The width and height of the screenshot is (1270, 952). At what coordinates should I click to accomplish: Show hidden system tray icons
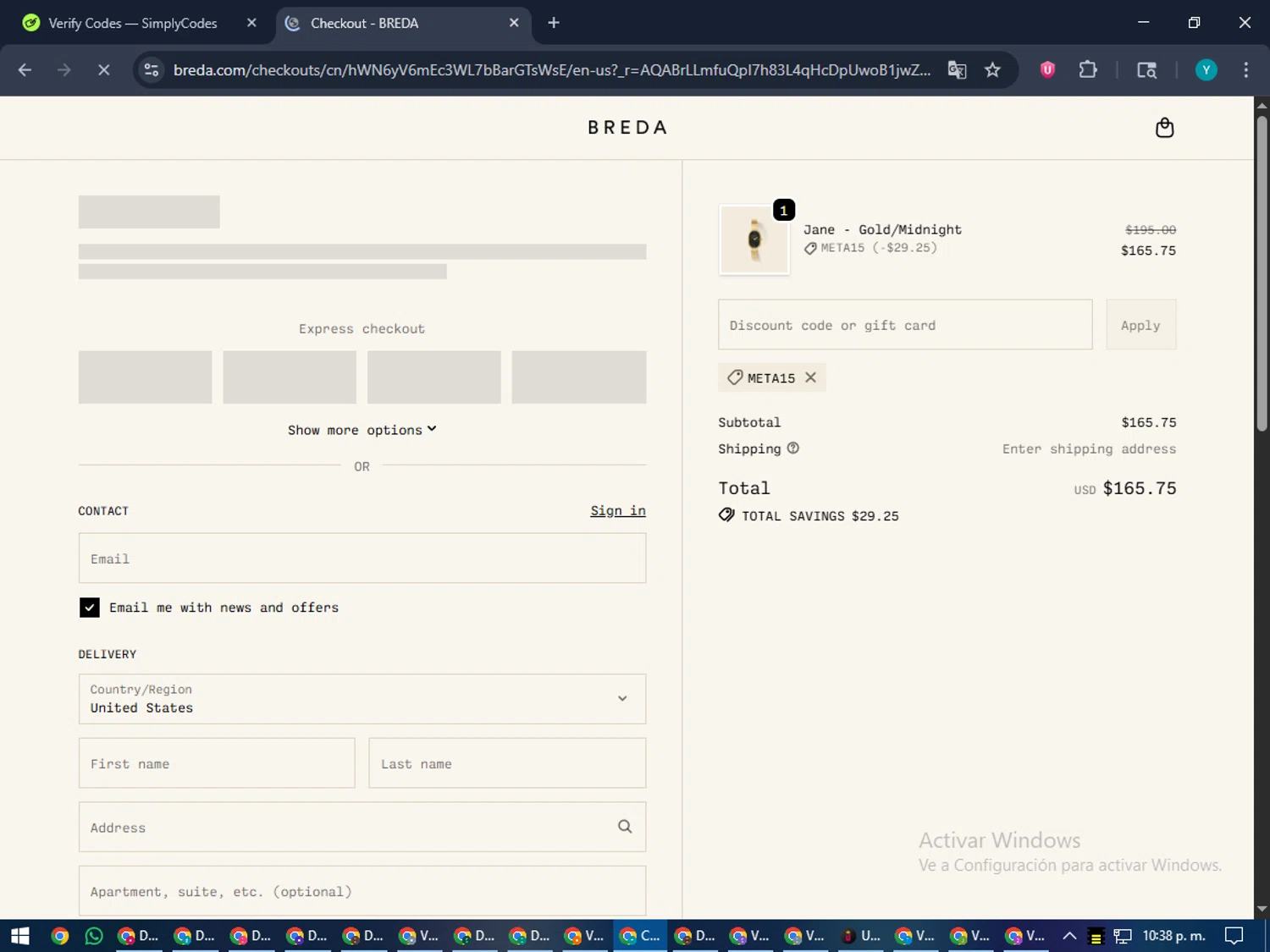coord(1069,936)
